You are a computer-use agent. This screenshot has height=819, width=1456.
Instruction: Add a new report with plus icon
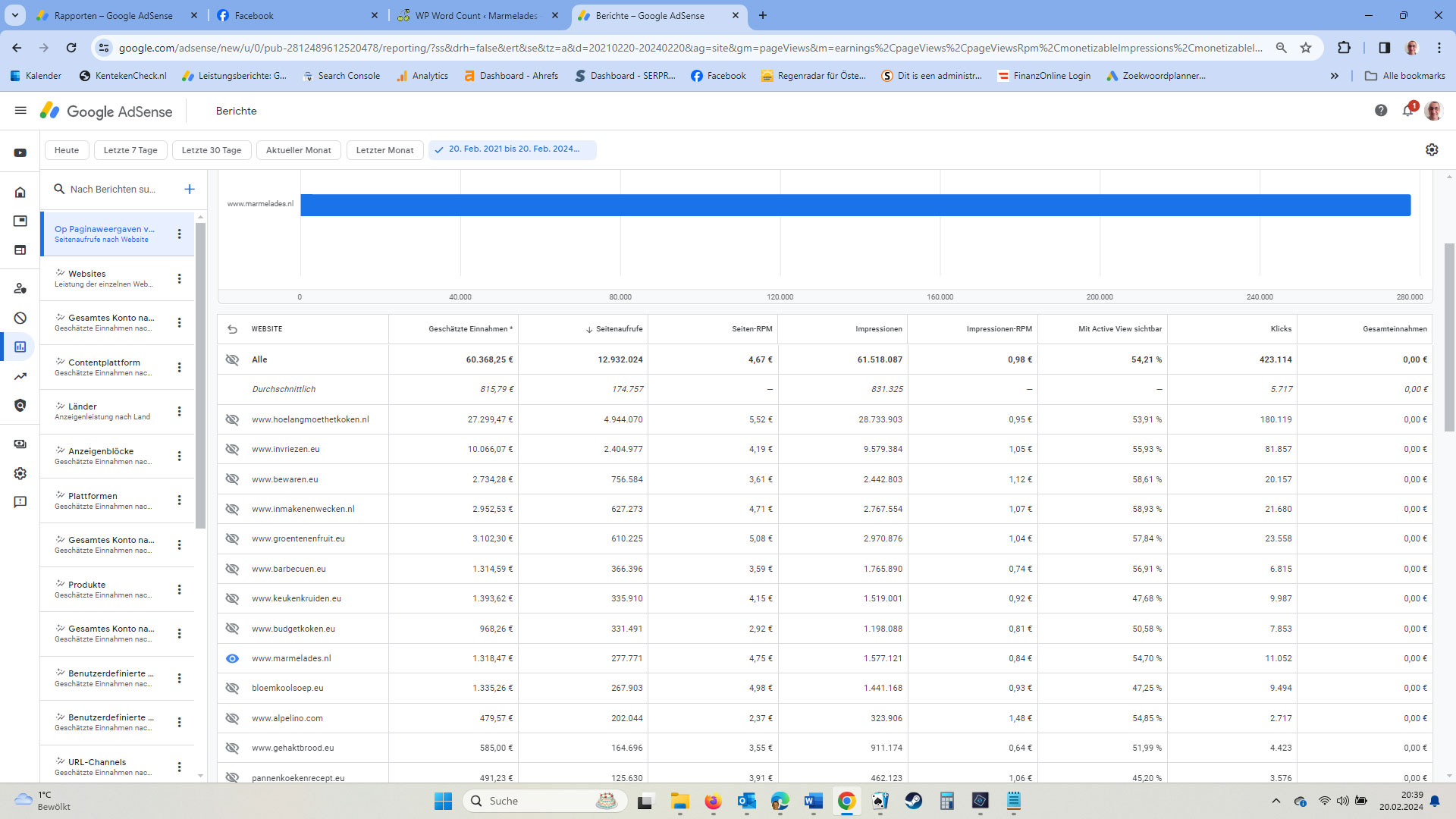(190, 190)
